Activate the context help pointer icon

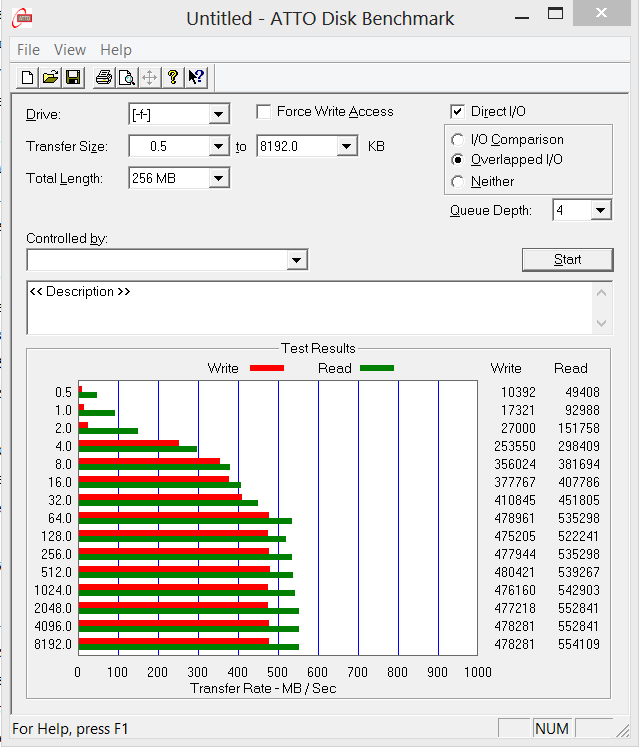[x=196, y=78]
